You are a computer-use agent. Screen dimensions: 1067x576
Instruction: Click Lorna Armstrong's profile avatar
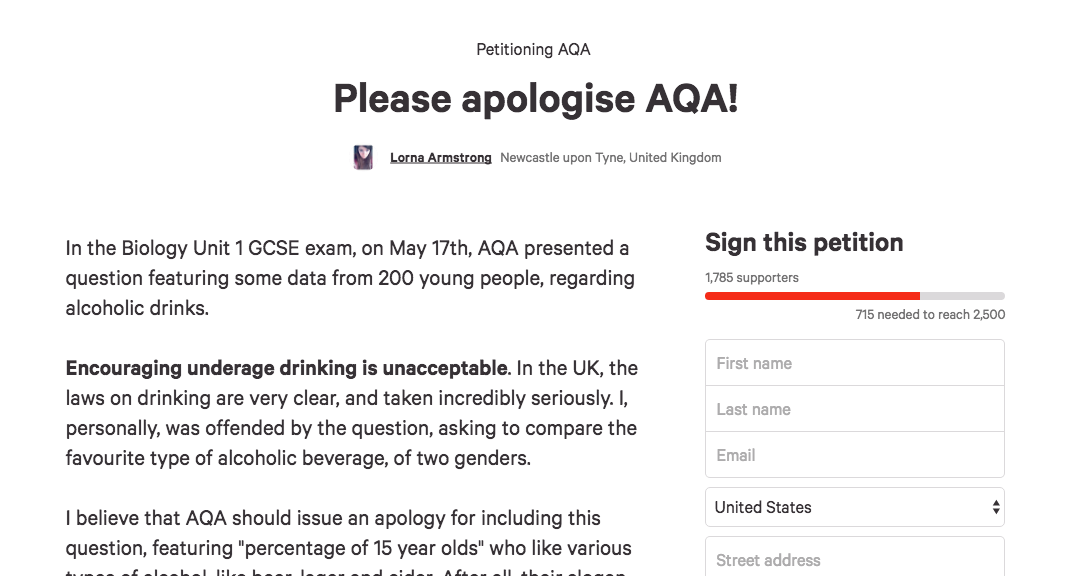pos(363,157)
